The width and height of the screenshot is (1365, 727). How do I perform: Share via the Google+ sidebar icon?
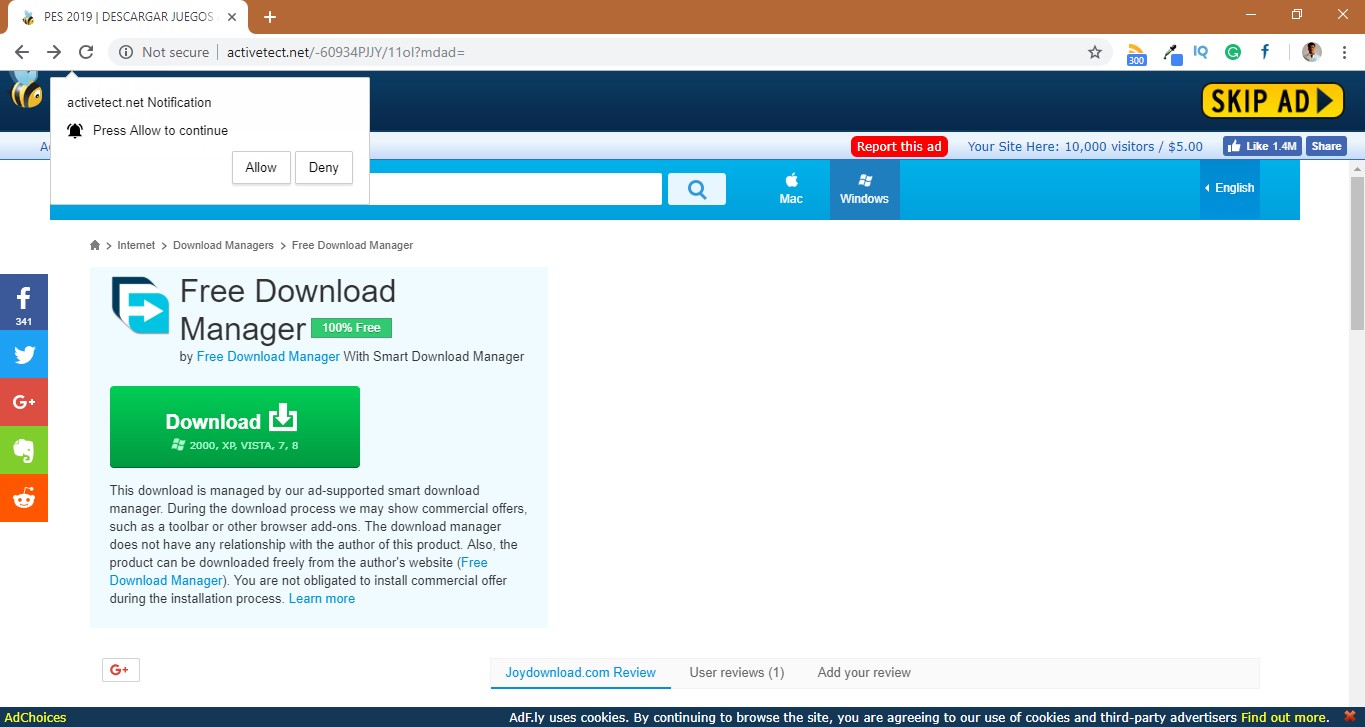(x=23, y=402)
